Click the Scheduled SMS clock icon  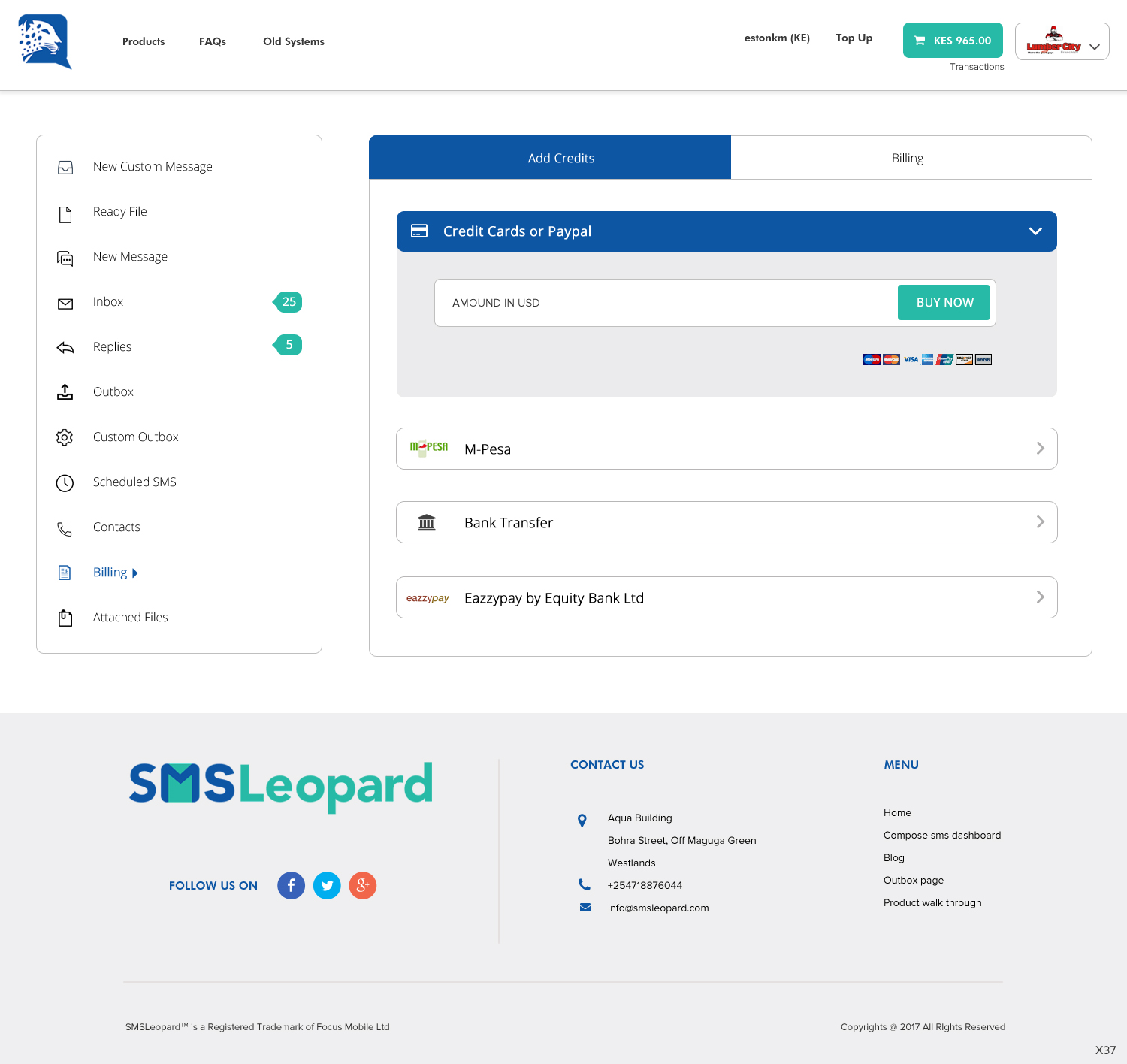(x=65, y=483)
